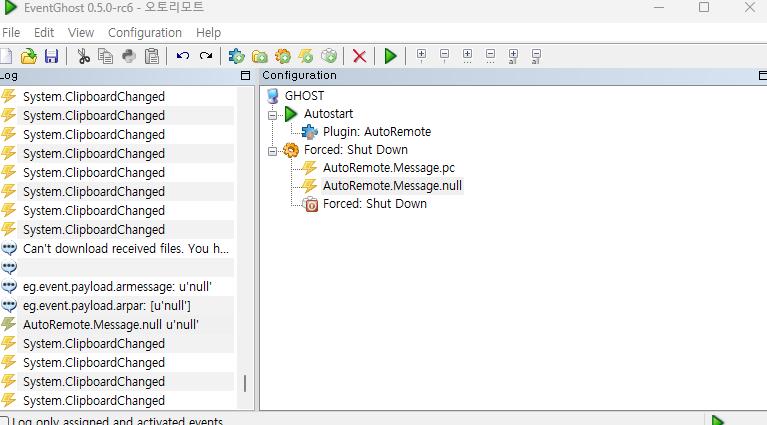Open the Edit menu
Image resolution: width=767 pixels, height=425 pixels.
click(44, 33)
